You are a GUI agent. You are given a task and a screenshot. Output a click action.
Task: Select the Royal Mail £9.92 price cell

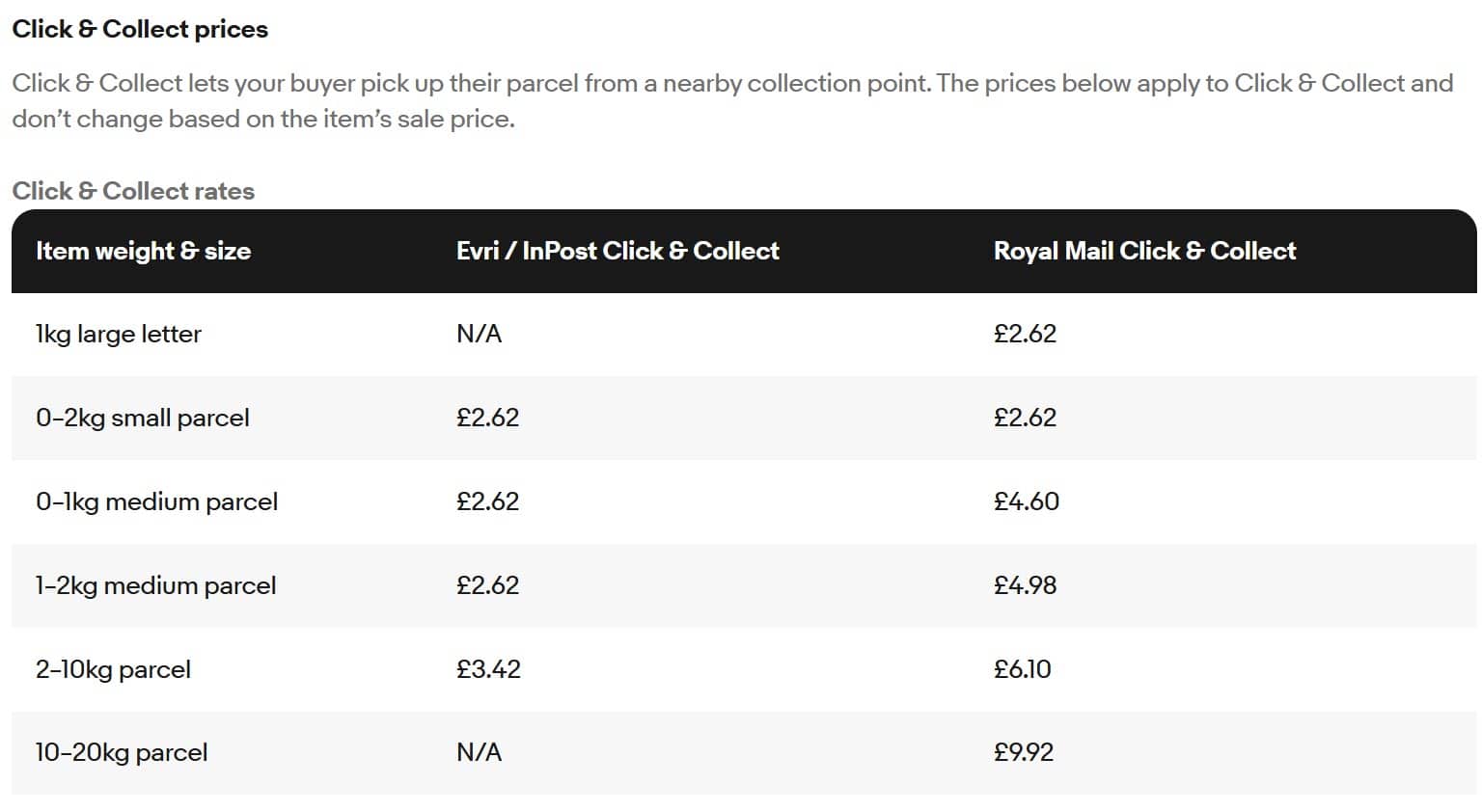coord(1024,752)
